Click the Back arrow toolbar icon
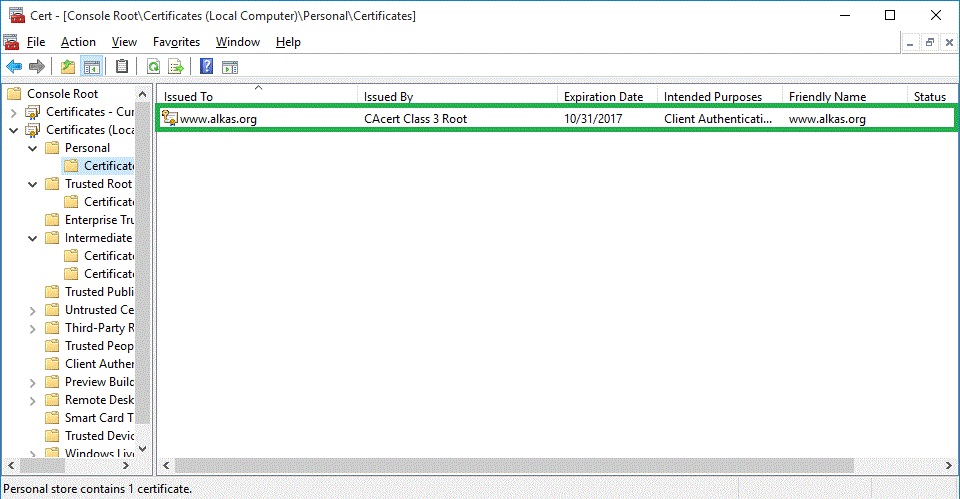The image size is (960, 499). [14, 67]
